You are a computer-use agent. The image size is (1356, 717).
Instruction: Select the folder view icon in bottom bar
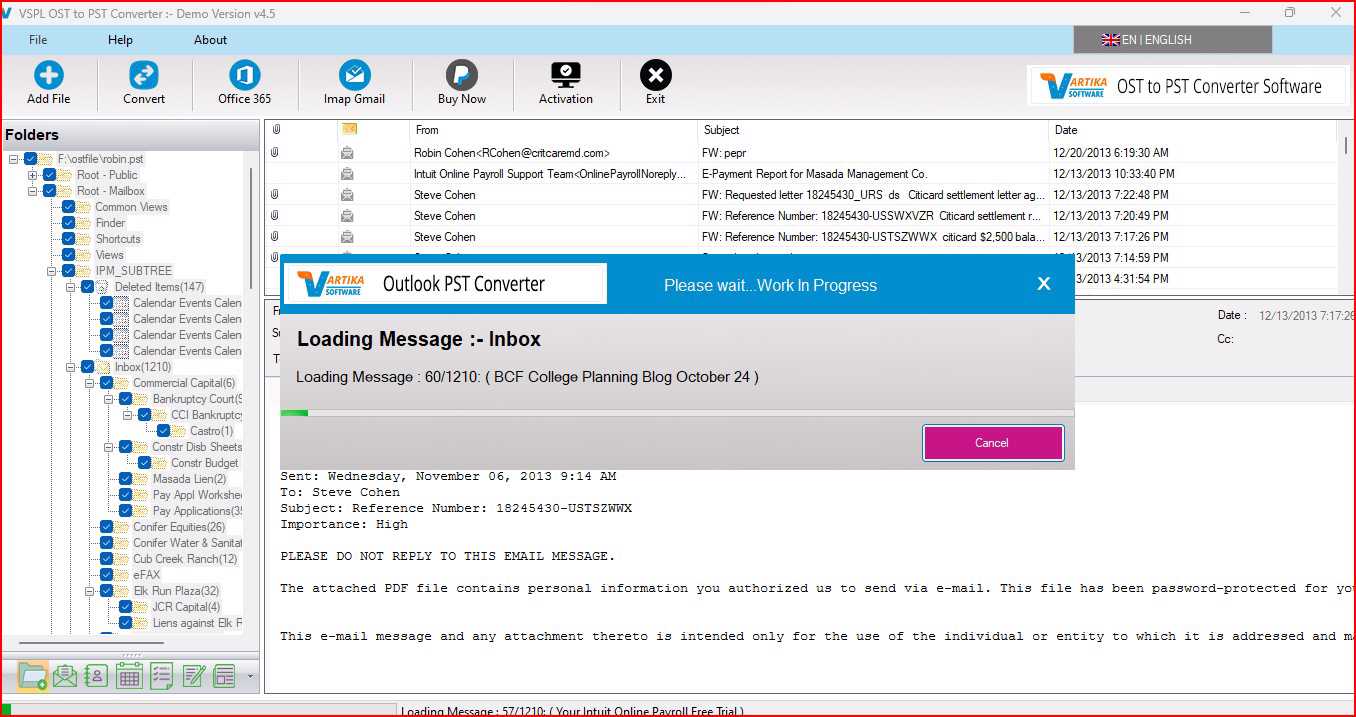(32, 676)
